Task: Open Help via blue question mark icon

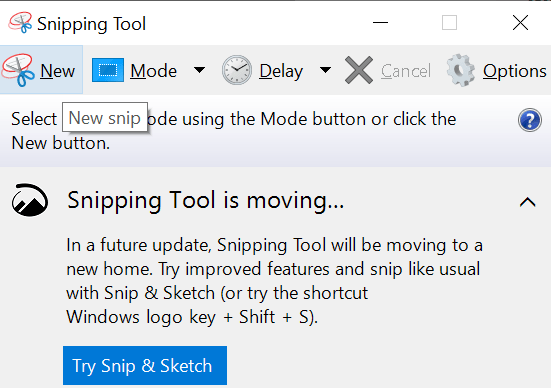Action: pyautogui.click(x=530, y=120)
